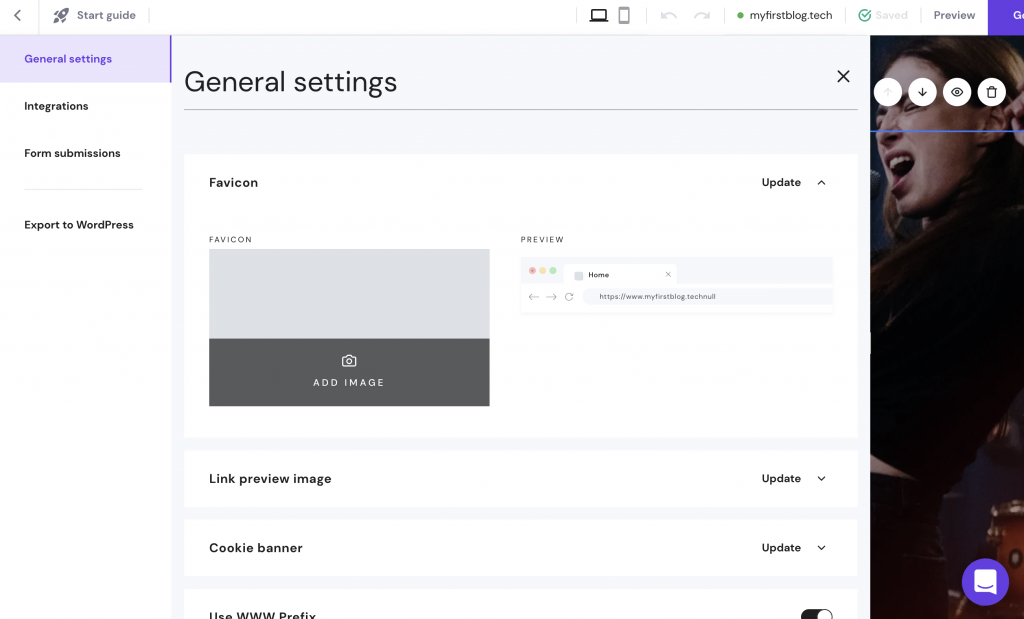Open Form submissions in the sidebar
This screenshot has width=1024, height=619.
click(x=72, y=153)
